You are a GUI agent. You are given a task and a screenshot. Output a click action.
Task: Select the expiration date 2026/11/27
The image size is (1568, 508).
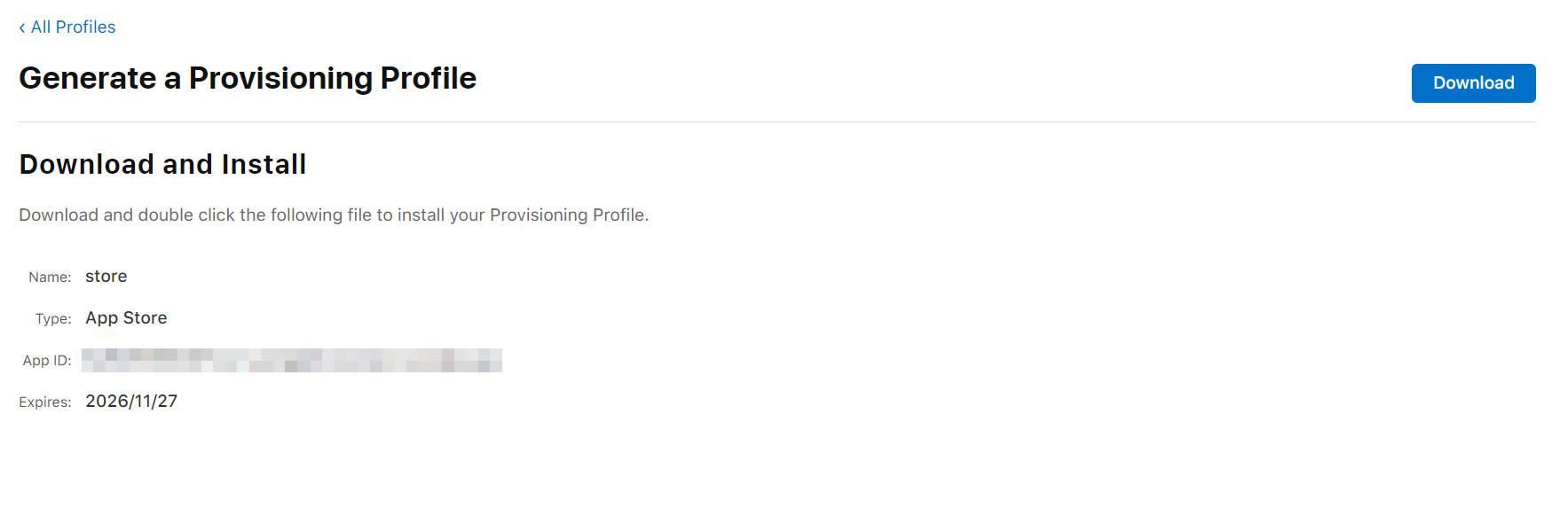[131, 402]
